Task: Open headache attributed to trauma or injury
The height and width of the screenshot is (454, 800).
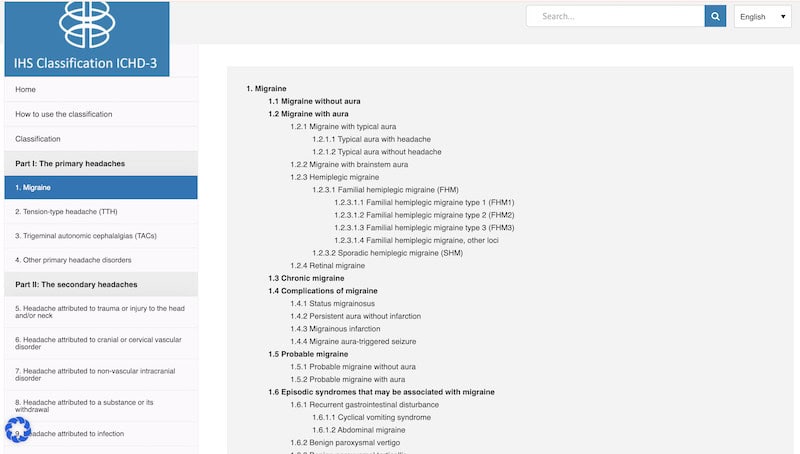Action: [x=98, y=313]
